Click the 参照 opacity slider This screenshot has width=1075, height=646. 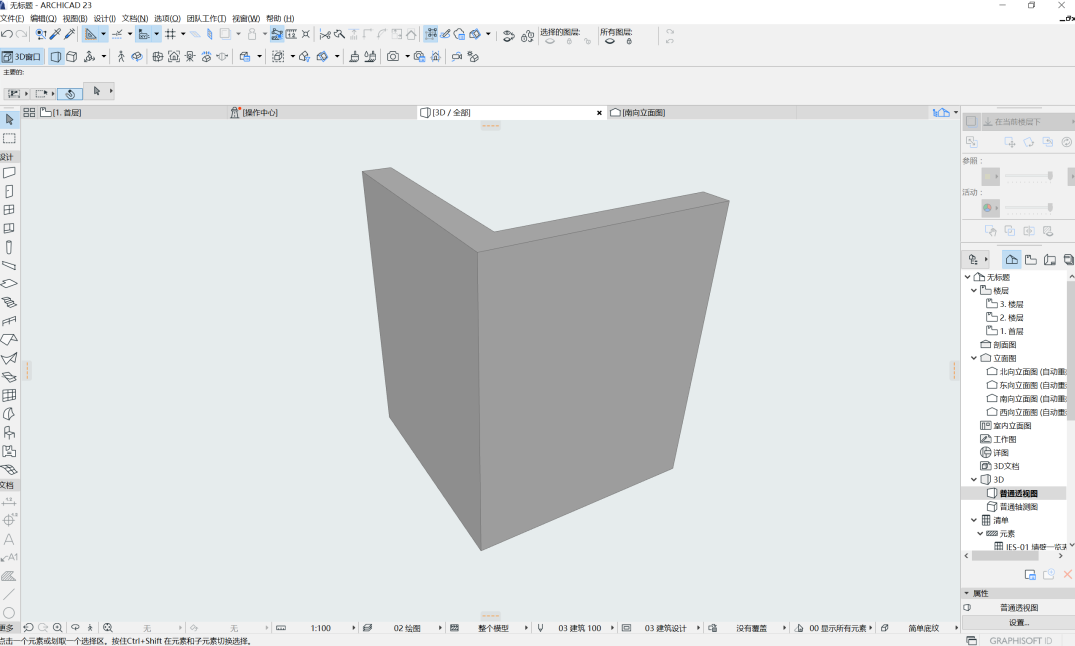click(x=1028, y=176)
